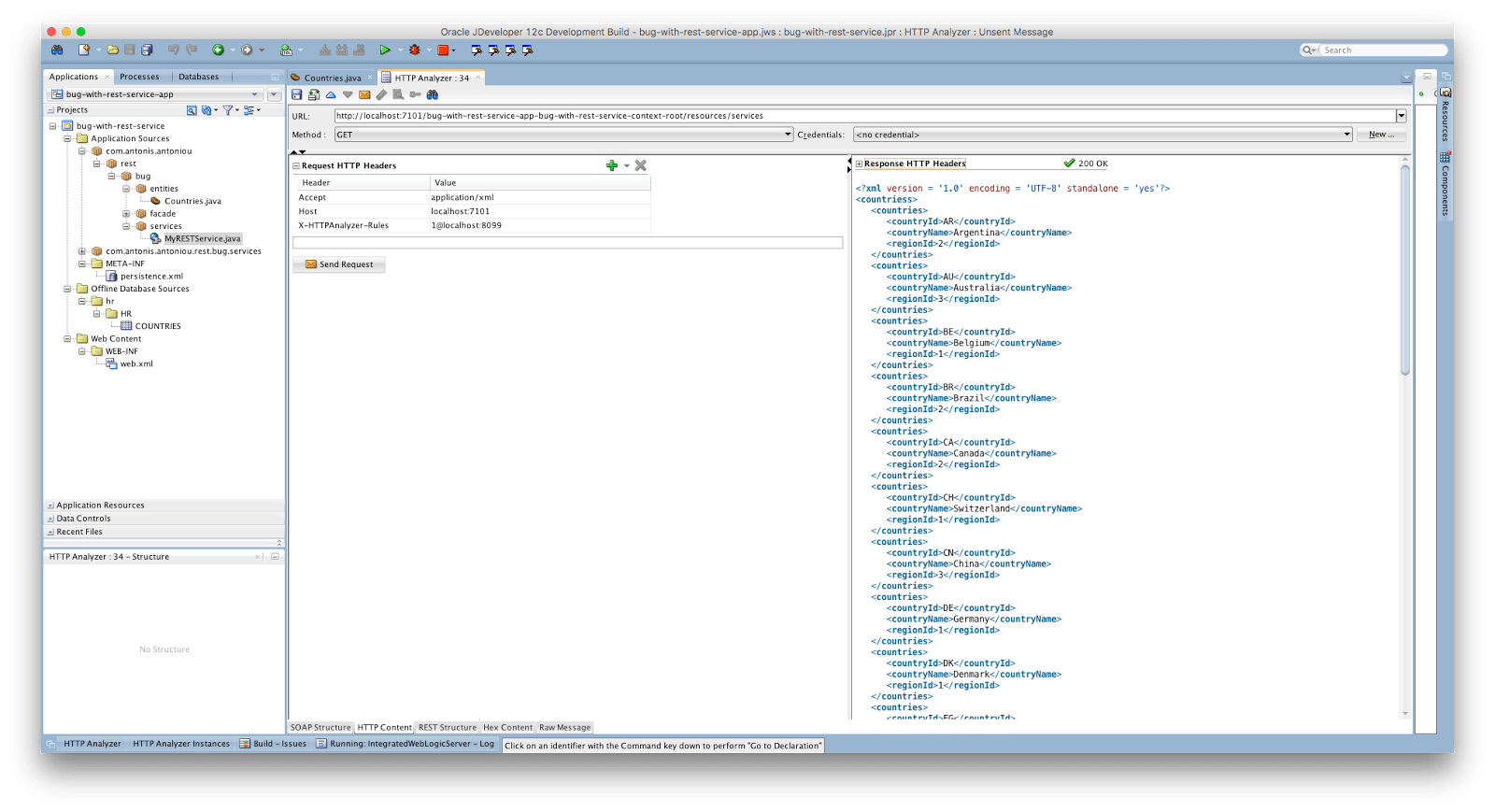Open the Method GET dropdown

pos(563,135)
